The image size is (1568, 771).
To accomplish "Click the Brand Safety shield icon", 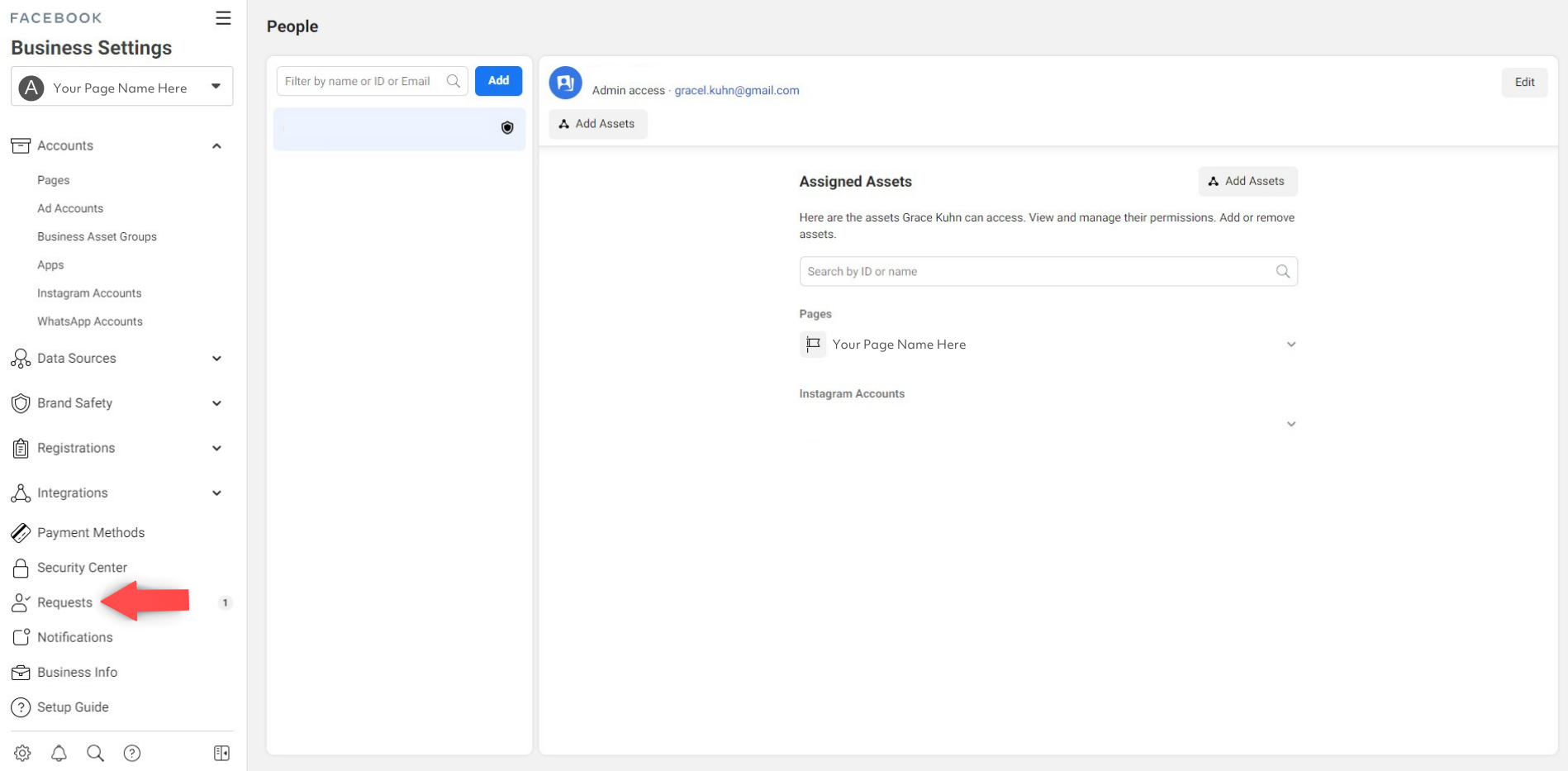I will (x=21, y=403).
